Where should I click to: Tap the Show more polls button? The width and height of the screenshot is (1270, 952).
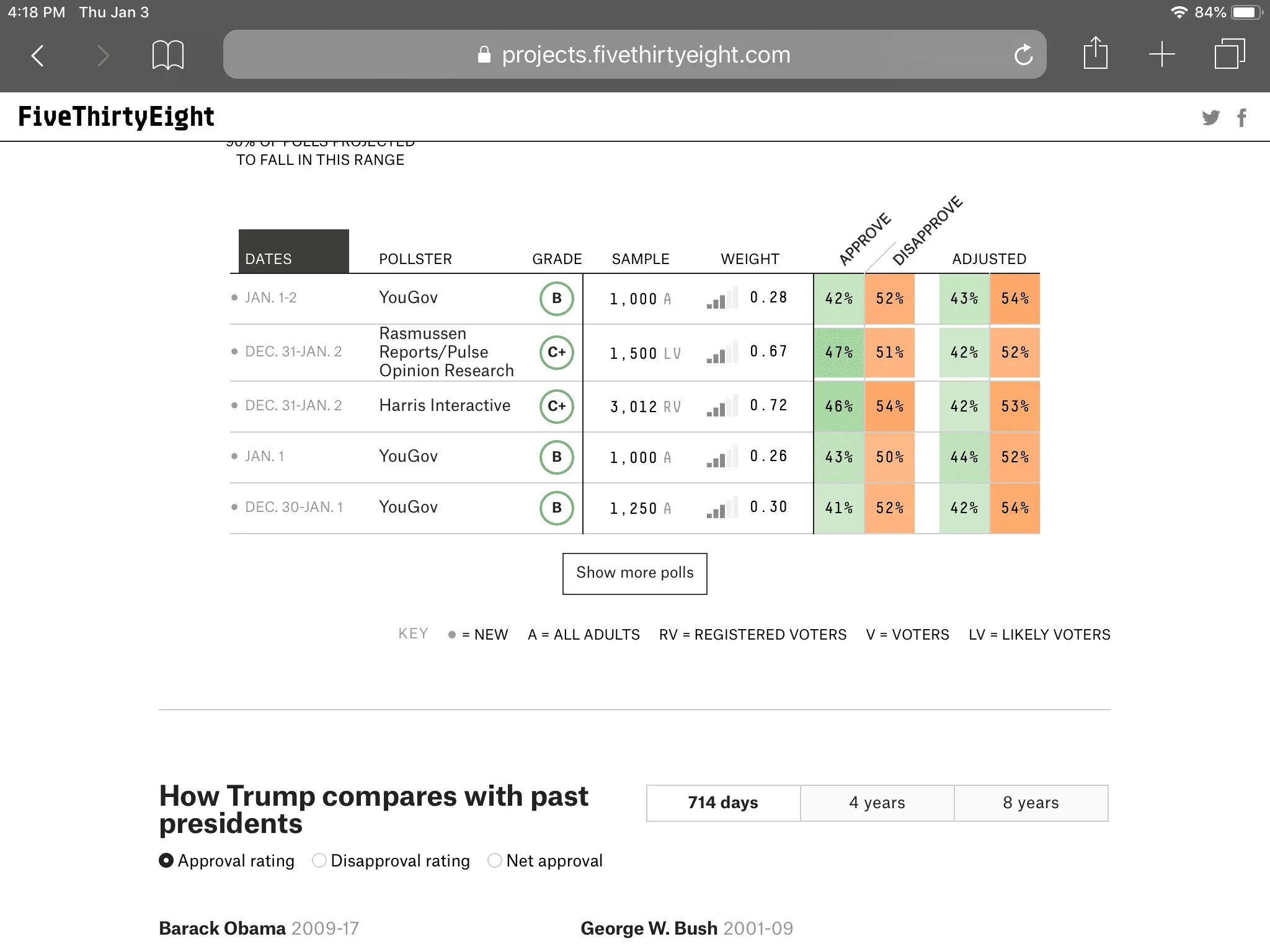coord(634,573)
